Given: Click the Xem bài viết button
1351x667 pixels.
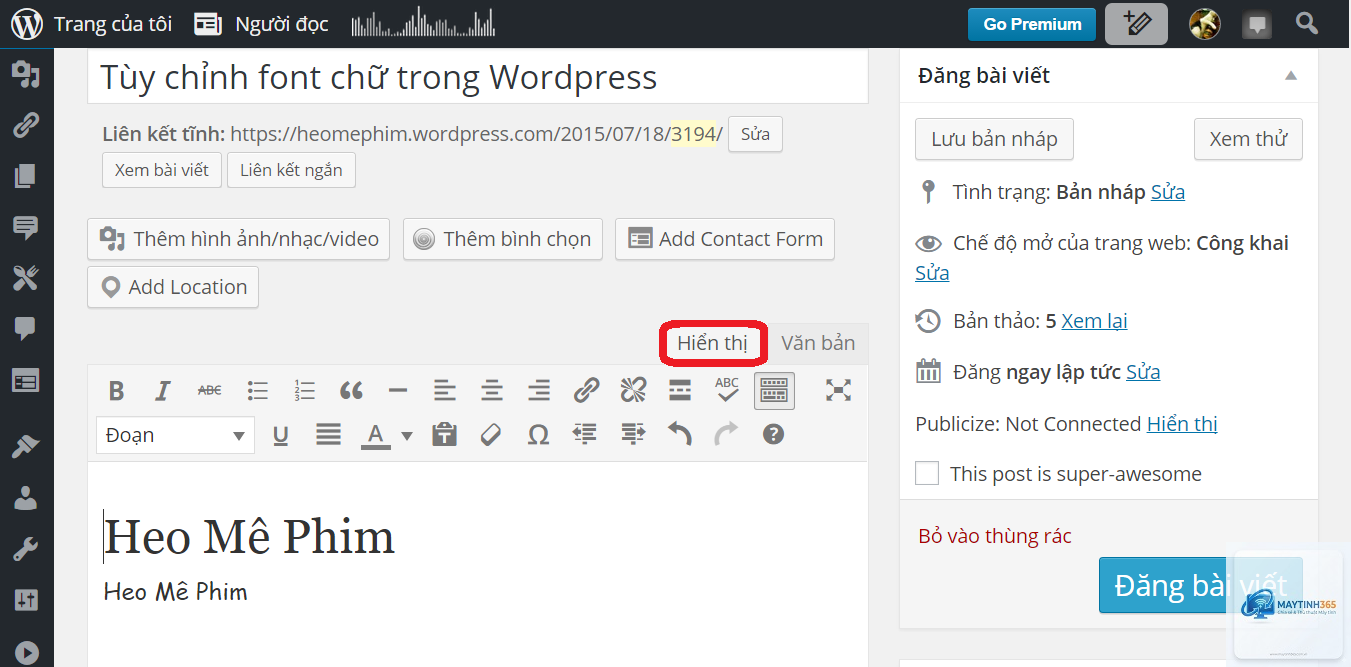Looking at the screenshot, I should click(162, 170).
